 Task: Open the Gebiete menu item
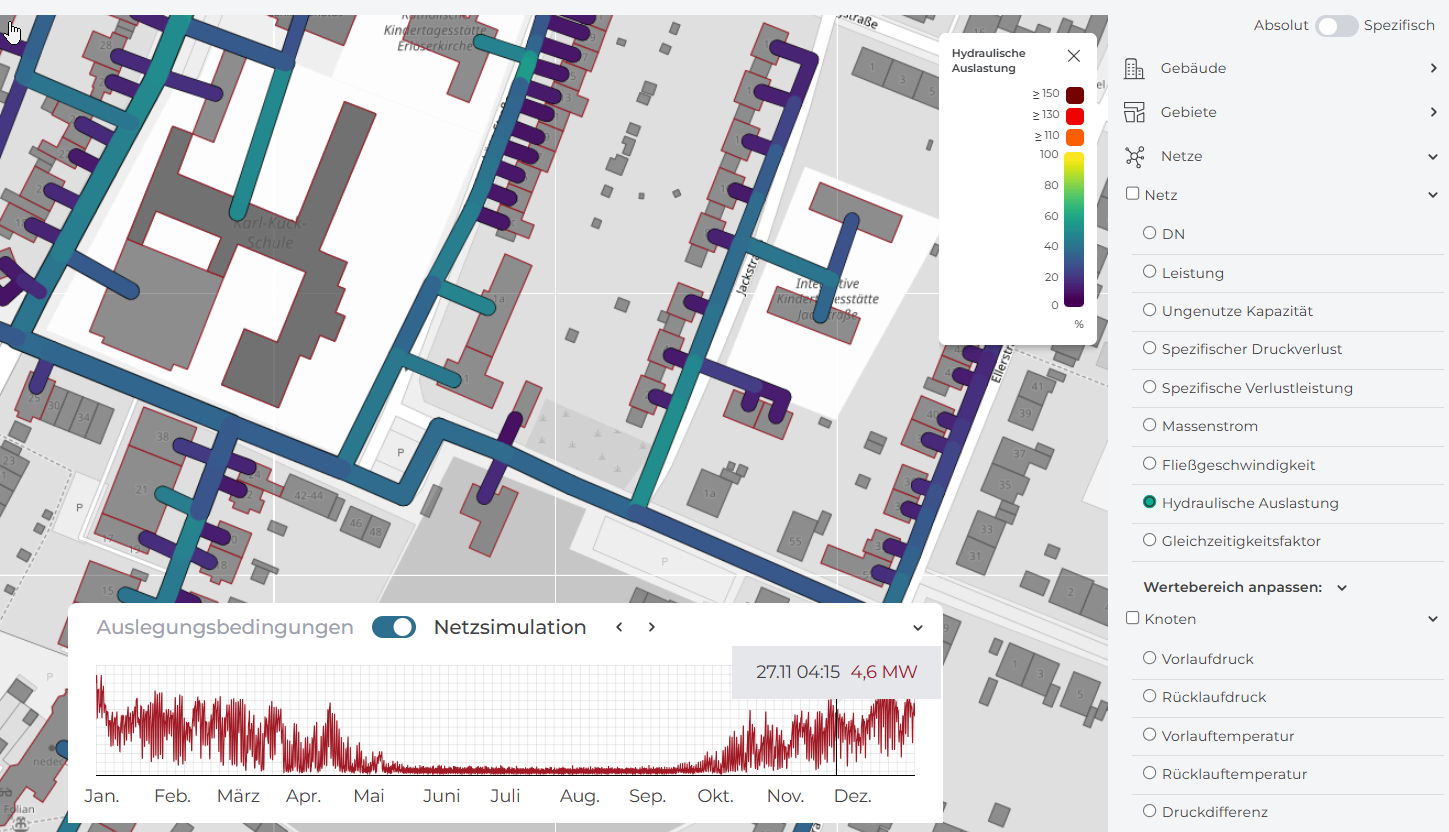[x=1189, y=112]
